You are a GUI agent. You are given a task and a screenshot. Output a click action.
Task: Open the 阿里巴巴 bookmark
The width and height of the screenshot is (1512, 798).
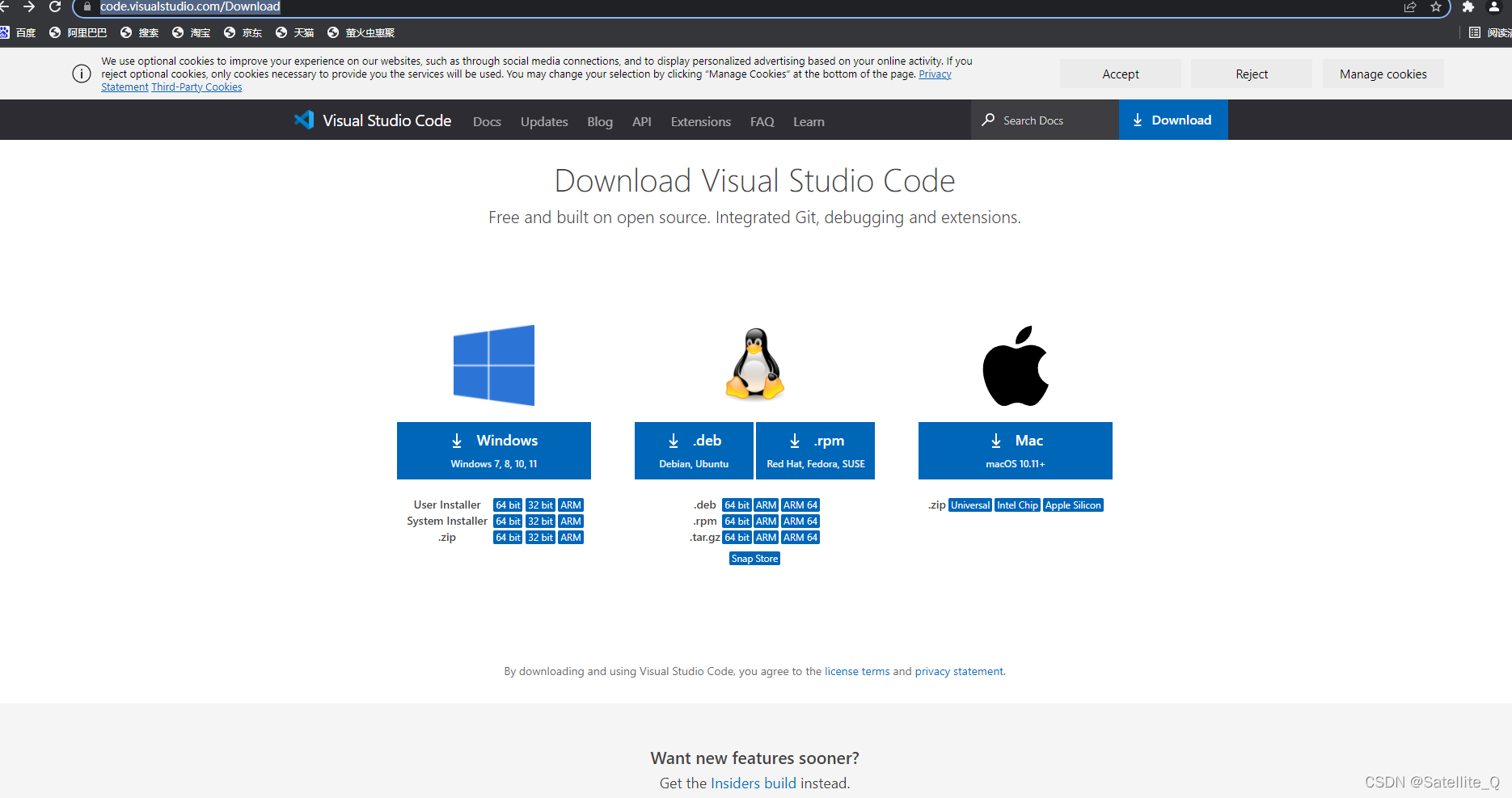coord(78,32)
